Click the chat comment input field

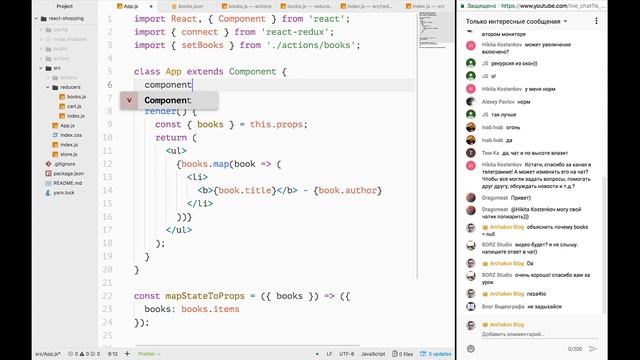tap(539, 334)
